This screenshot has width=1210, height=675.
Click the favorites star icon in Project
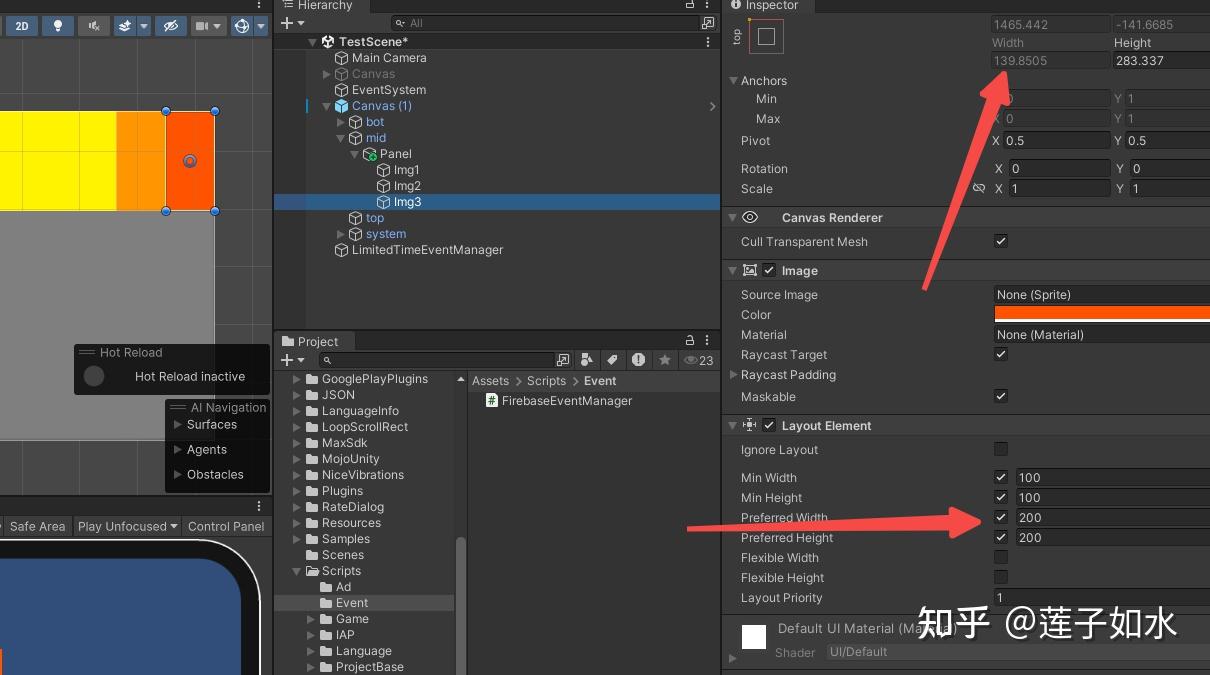(x=664, y=360)
